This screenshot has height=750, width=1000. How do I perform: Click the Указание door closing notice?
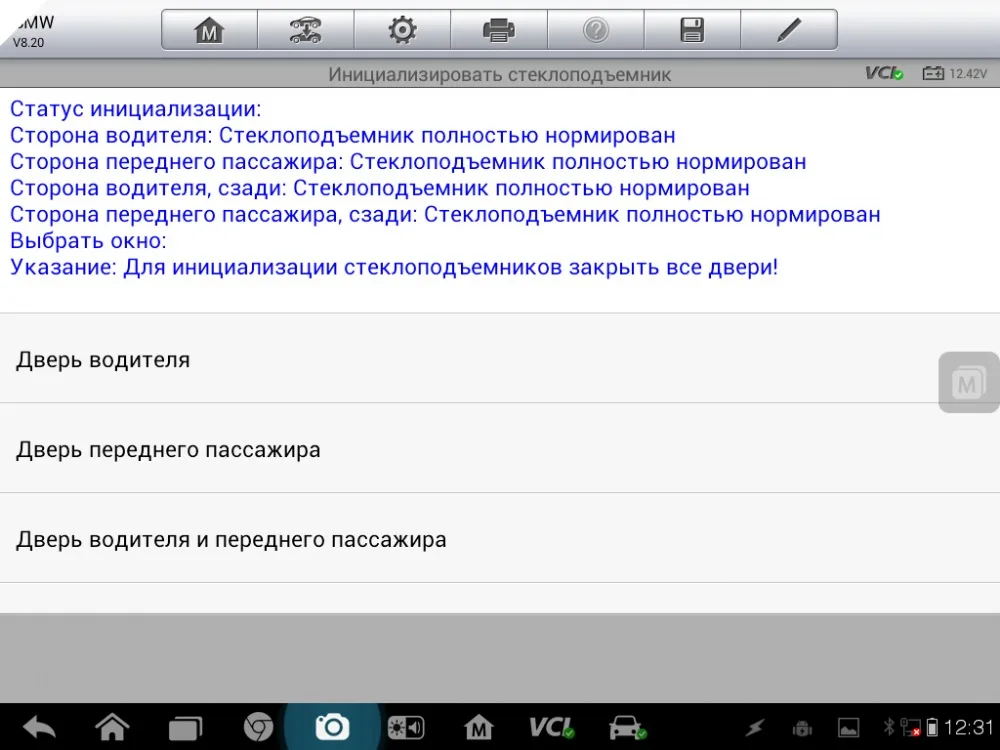click(394, 267)
